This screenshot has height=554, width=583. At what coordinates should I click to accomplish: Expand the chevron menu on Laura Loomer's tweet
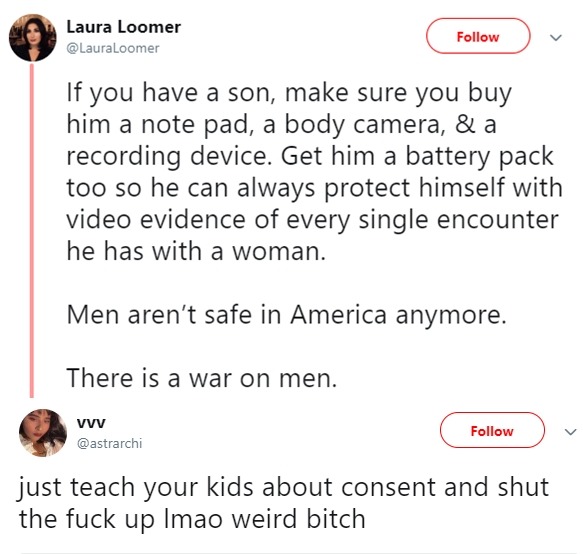click(555, 37)
